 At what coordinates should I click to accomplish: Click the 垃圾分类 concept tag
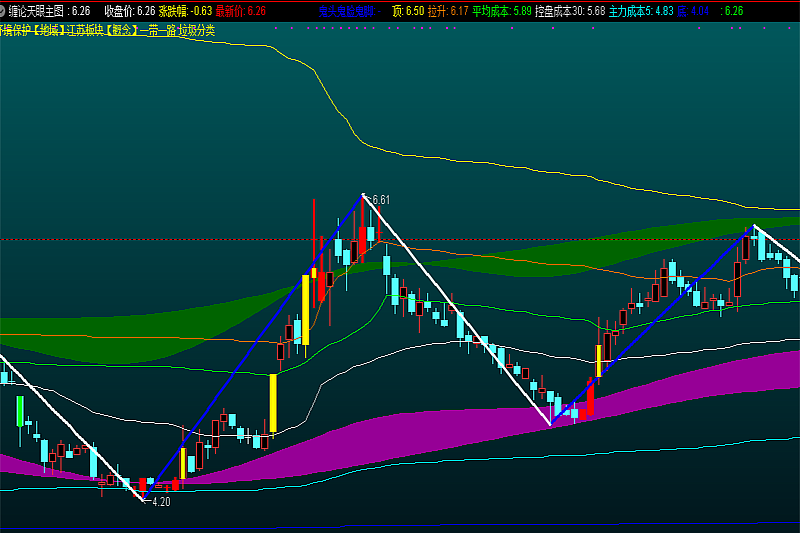pyautogui.click(x=194, y=30)
